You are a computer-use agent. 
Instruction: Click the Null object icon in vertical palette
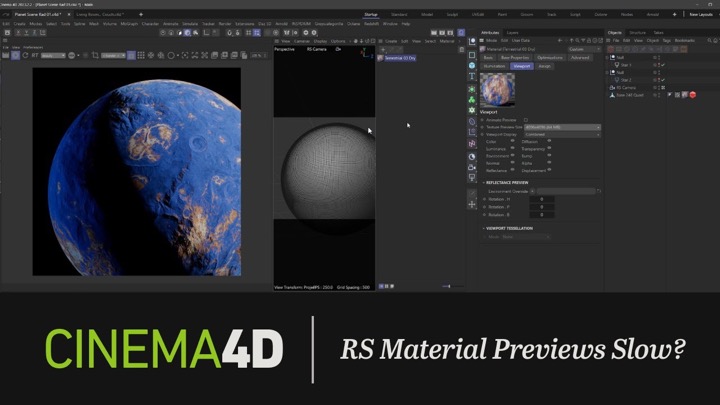tap(472, 42)
